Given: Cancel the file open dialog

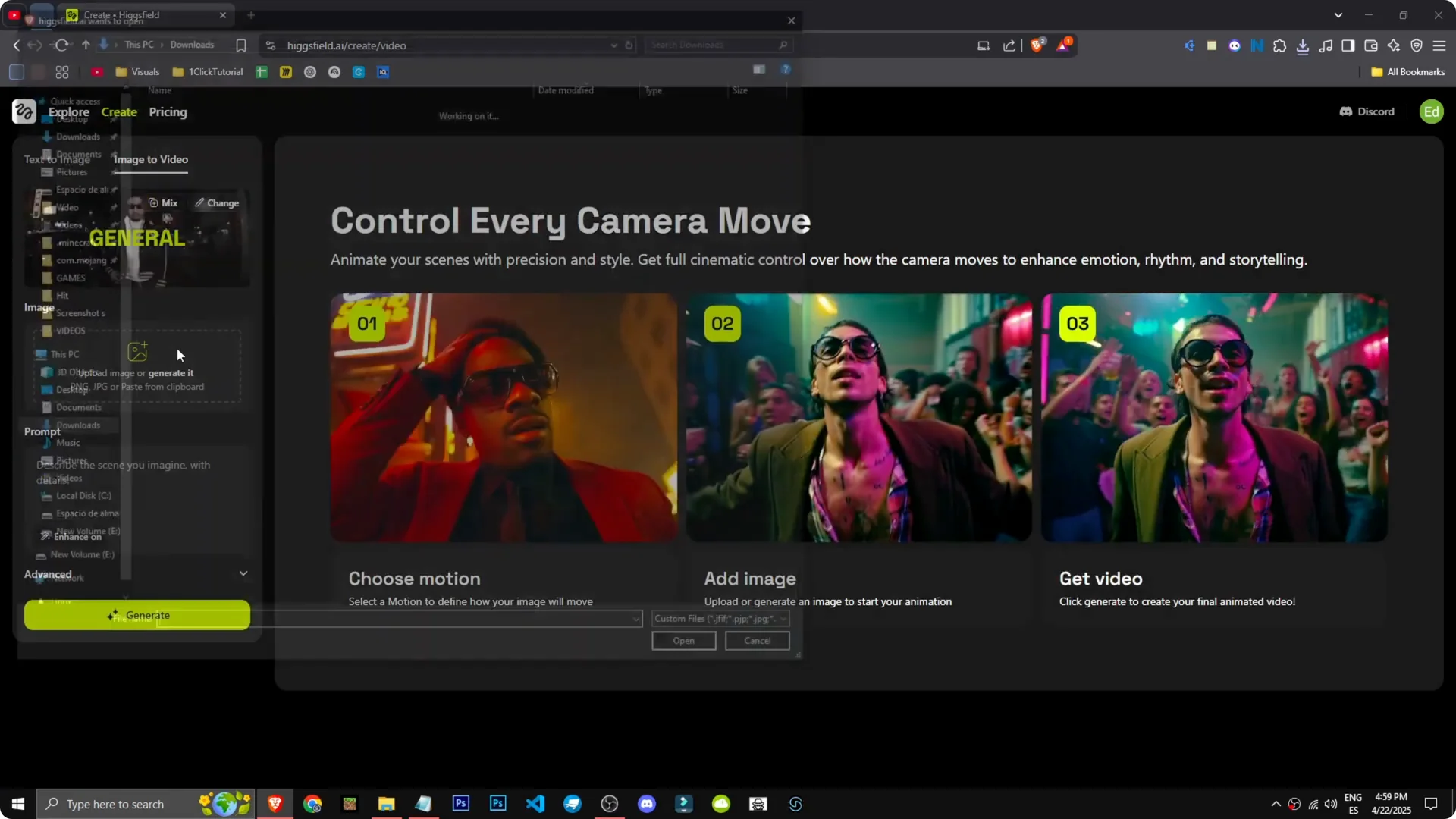Looking at the screenshot, I should pyautogui.click(x=756, y=640).
